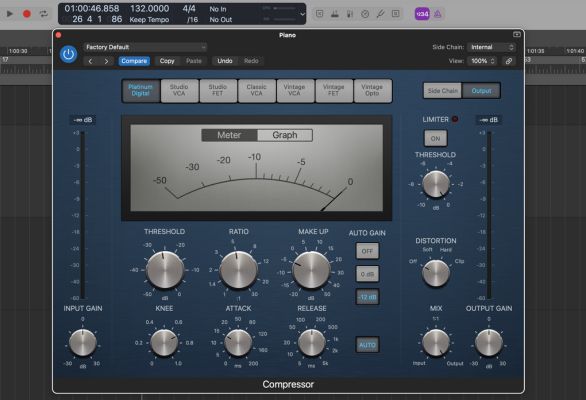Image resolution: width=586 pixels, height=400 pixels.
Task: Click the red Record button
Action: pos(27,14)
